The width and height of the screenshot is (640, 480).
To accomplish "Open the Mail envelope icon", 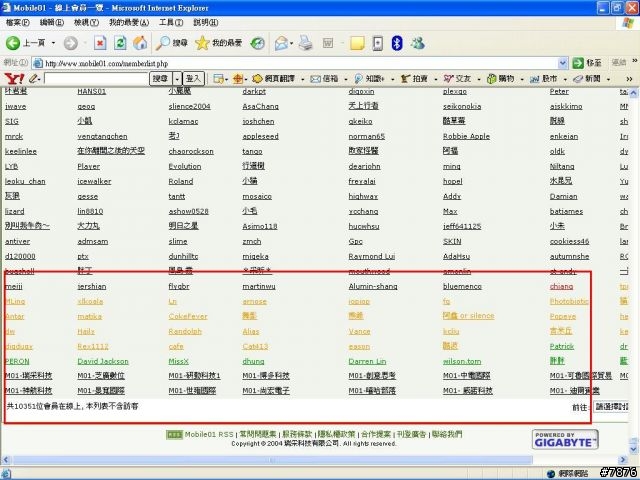I will (x=281, y=43).
